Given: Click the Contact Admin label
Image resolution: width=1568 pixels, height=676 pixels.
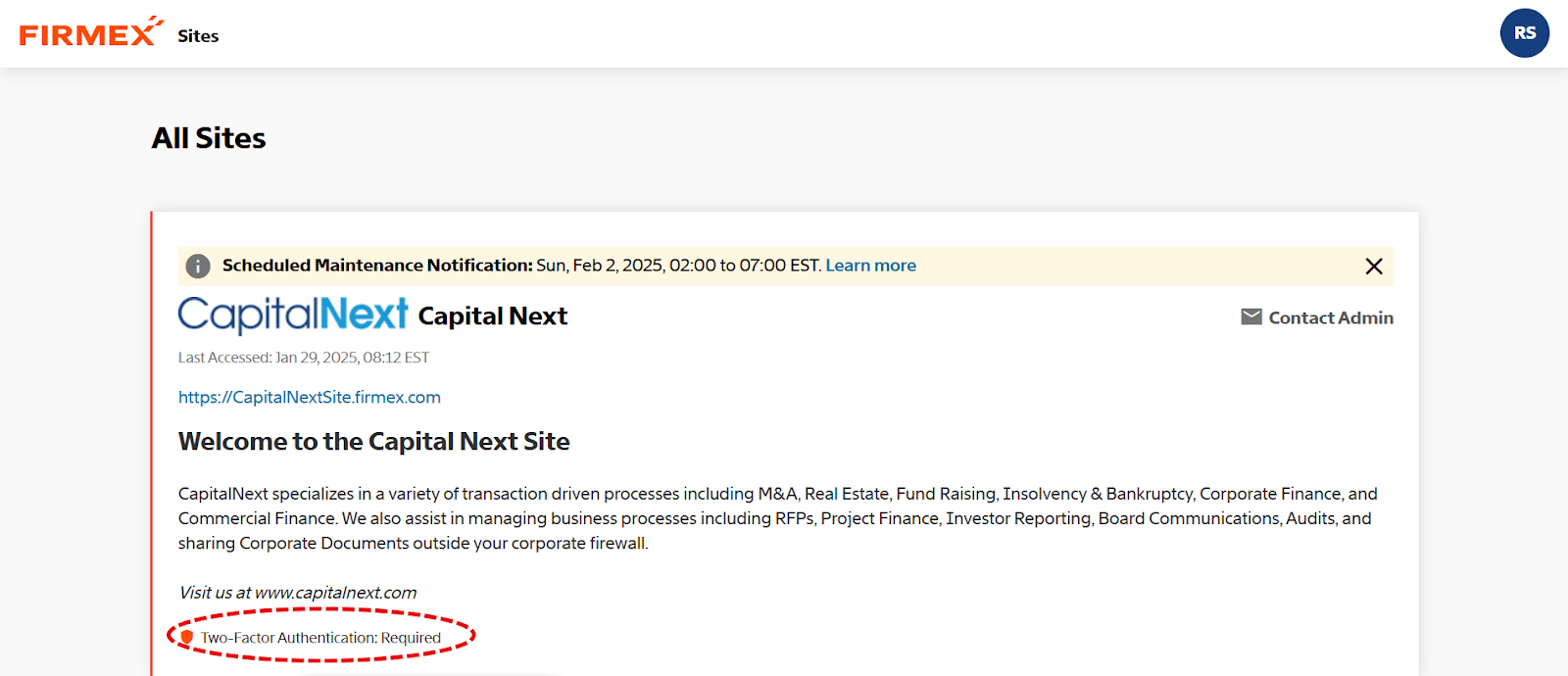Looking at the screenshot, I should [1331, 317].
